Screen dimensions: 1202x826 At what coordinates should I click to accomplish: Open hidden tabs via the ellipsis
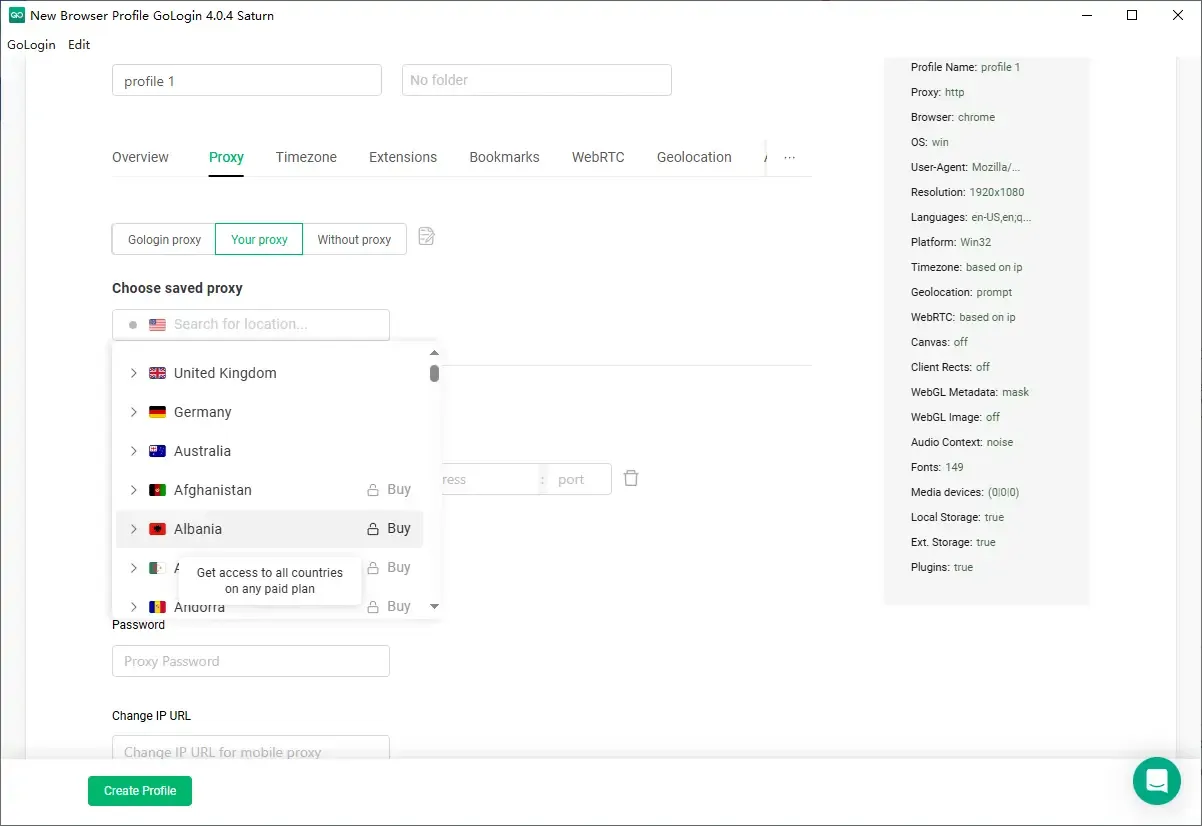coord(789,157)
